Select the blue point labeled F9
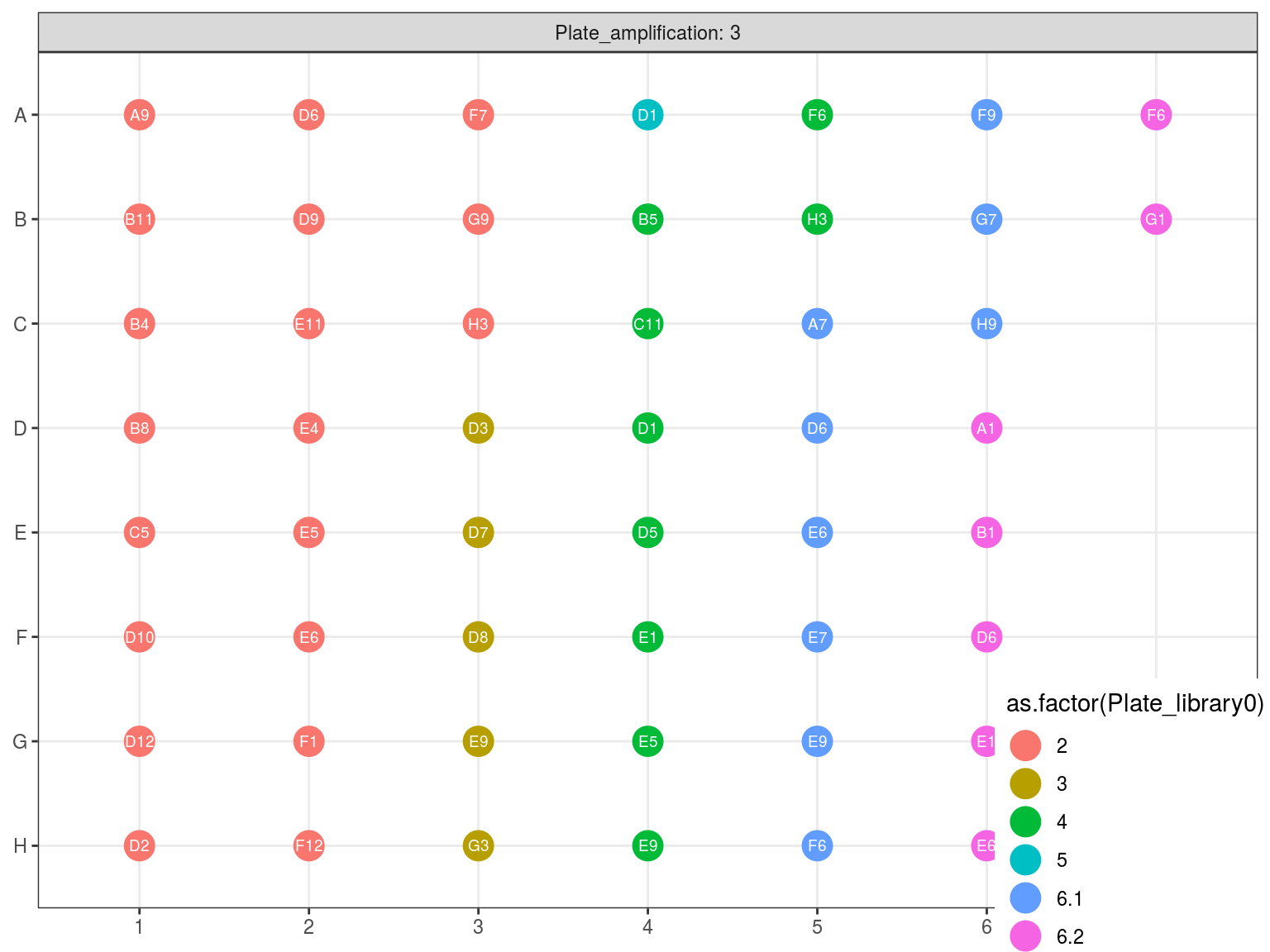The image size is (1270, 952). click(986, 115)
